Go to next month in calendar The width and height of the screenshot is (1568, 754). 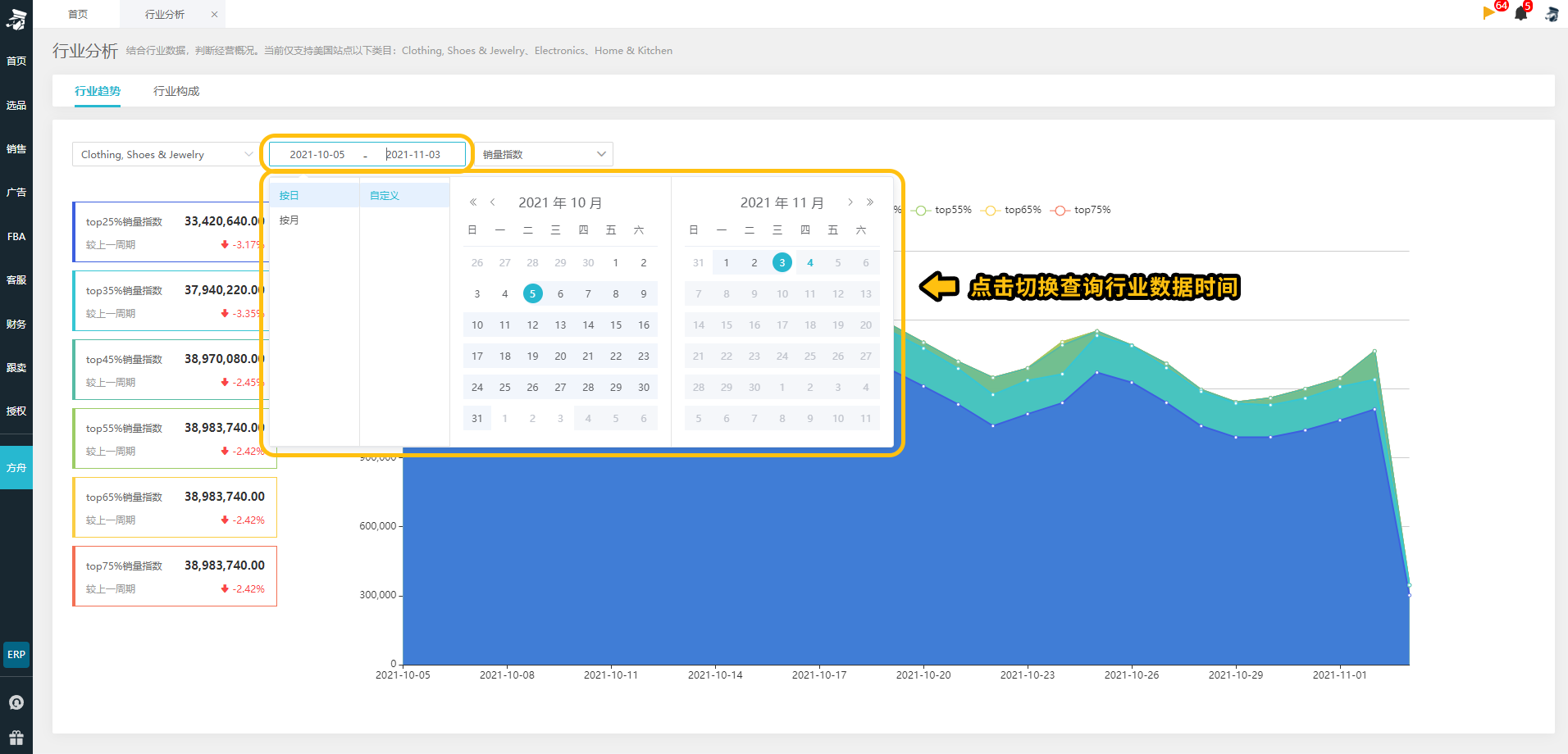pos(850,202)
